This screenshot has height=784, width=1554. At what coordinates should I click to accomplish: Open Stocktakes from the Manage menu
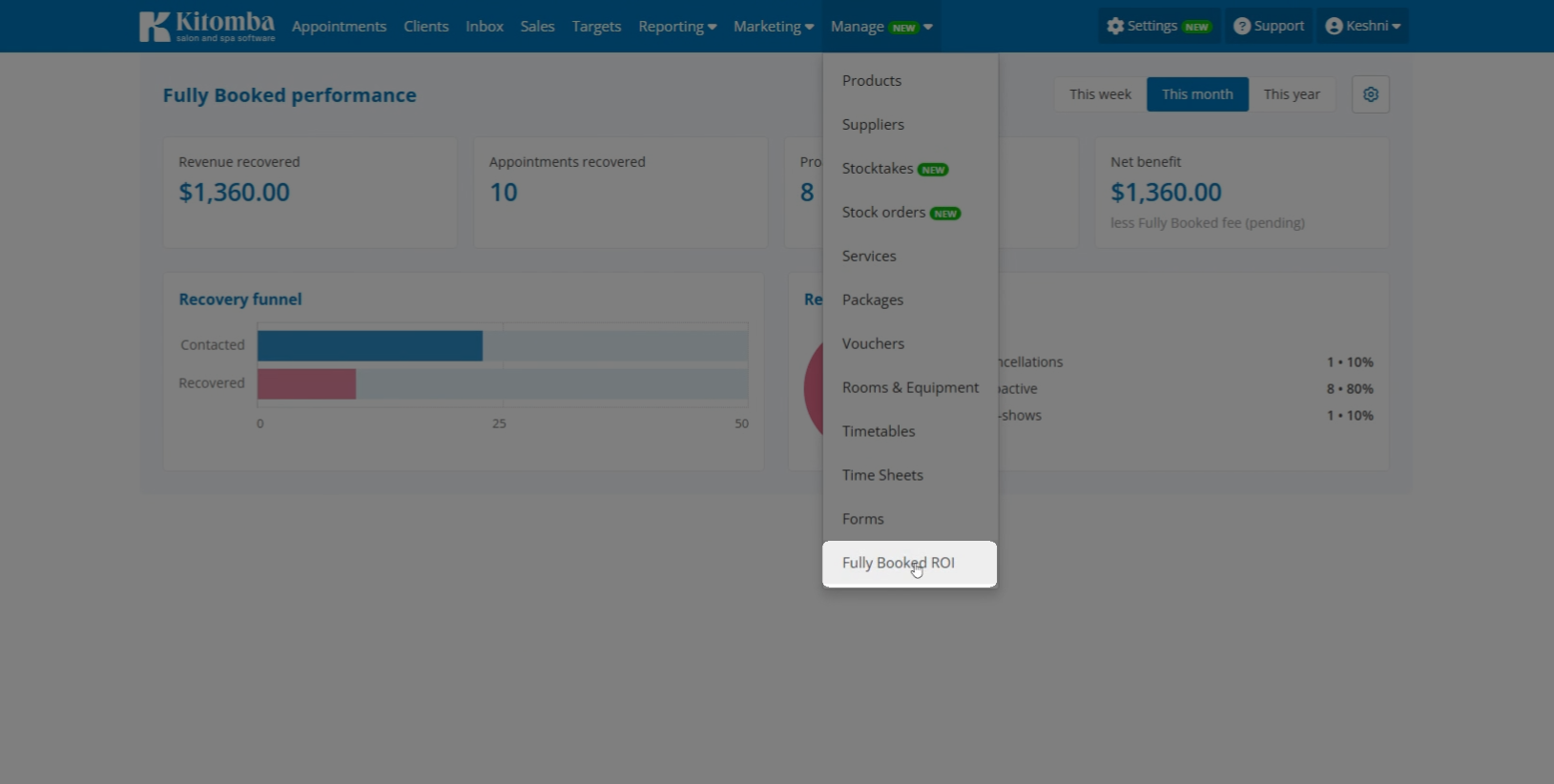pos(910,169)
